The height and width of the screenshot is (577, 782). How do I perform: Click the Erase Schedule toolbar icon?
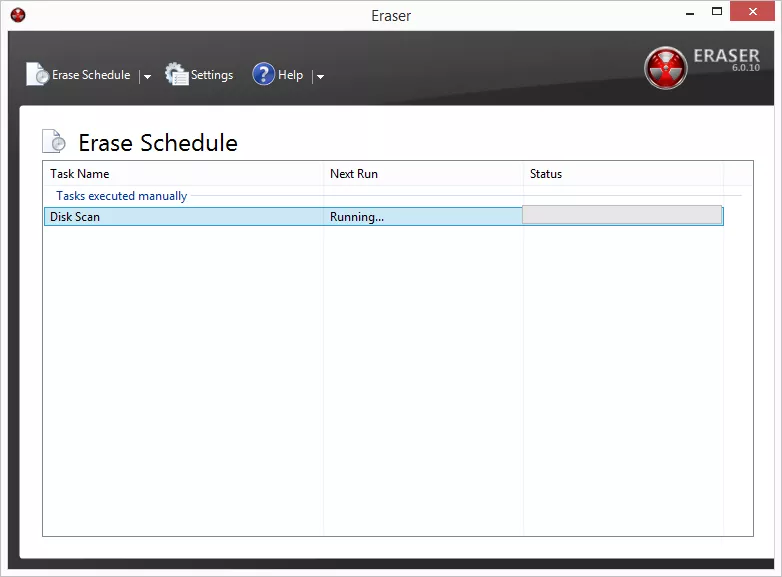click(x=38, y=74)
